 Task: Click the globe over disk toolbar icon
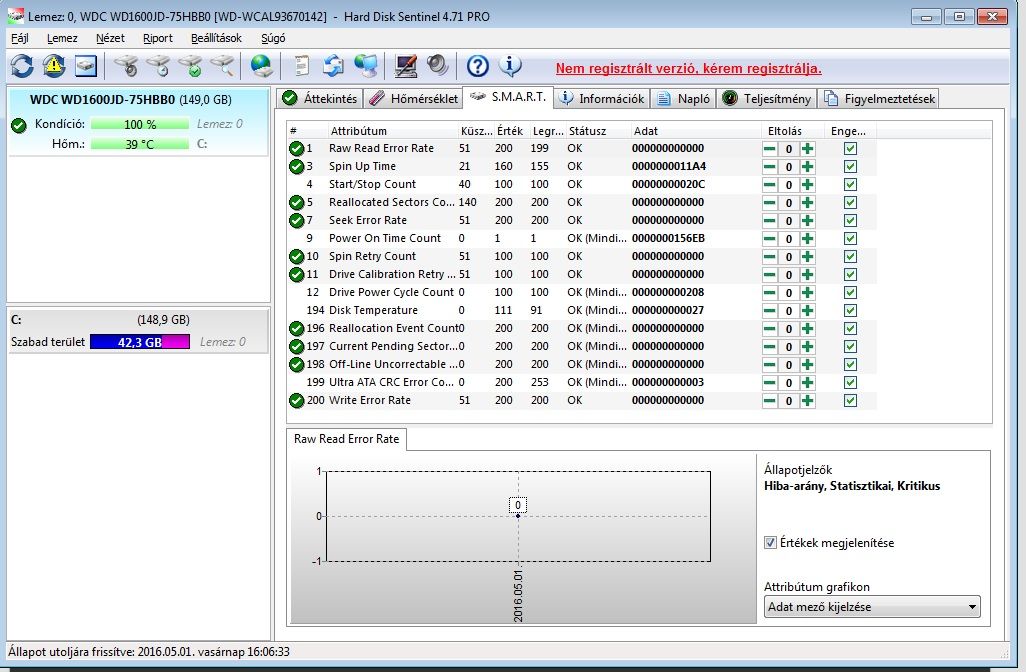262,65
